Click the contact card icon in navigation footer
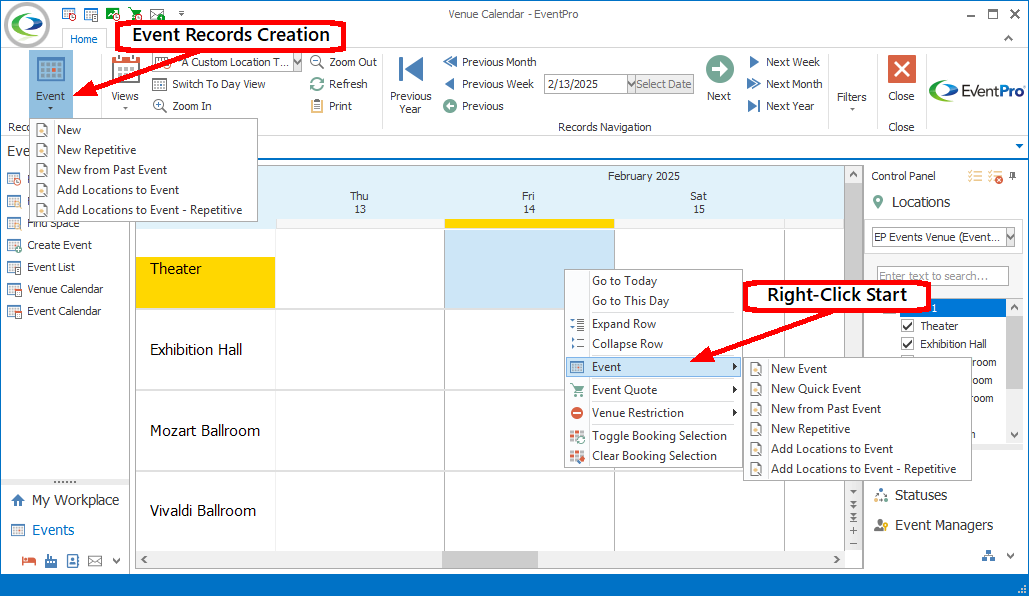The image size is (1029, 596). (73, 561)
